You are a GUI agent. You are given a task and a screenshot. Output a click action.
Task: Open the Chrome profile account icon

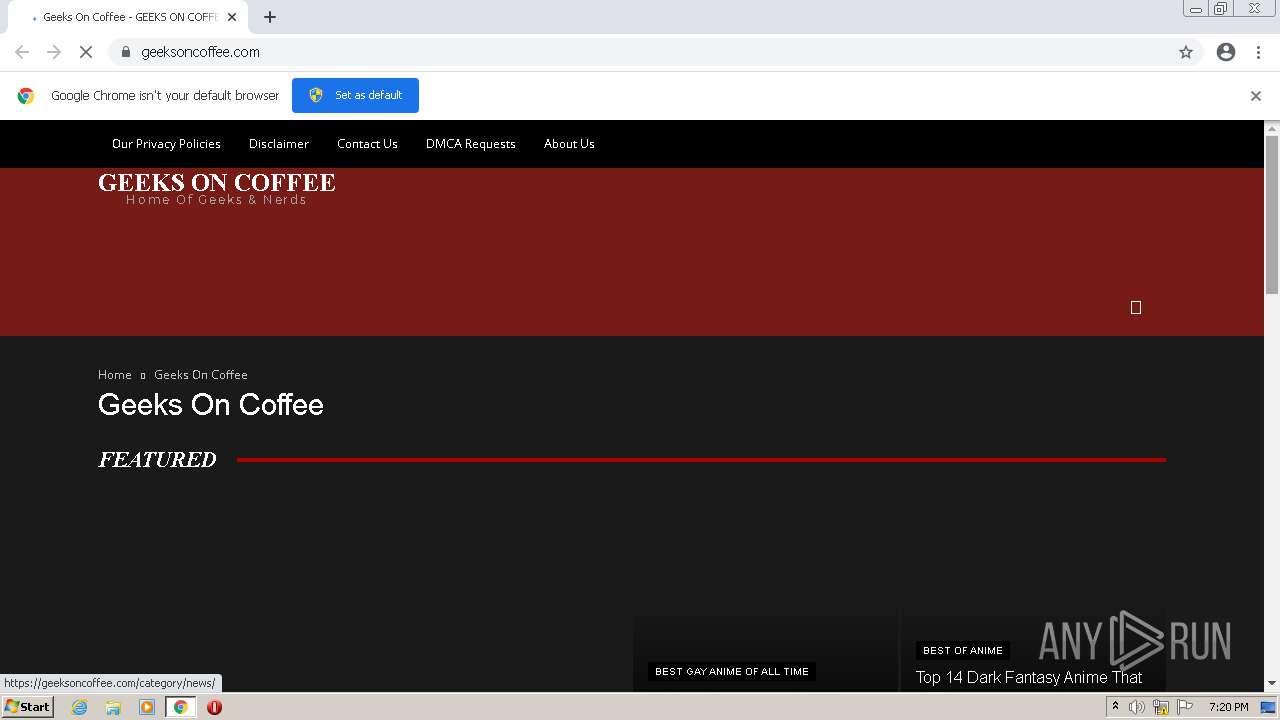pyautogui.click(x=1226, y=52)
